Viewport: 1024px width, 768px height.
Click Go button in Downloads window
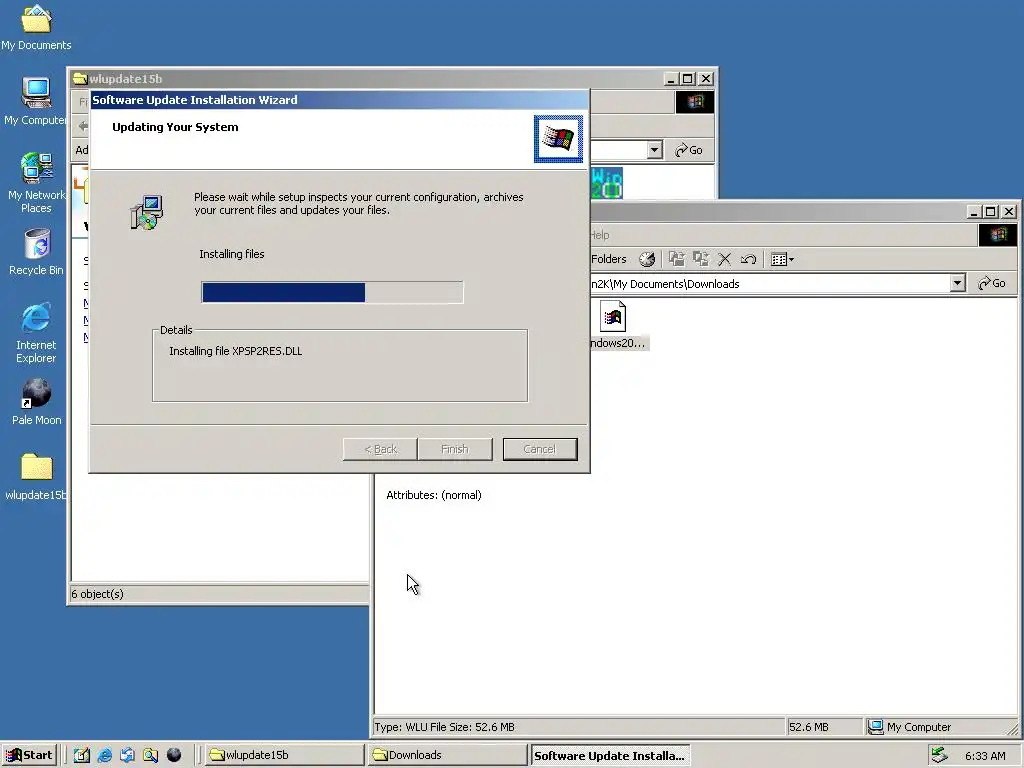click(x=992, y=283)
